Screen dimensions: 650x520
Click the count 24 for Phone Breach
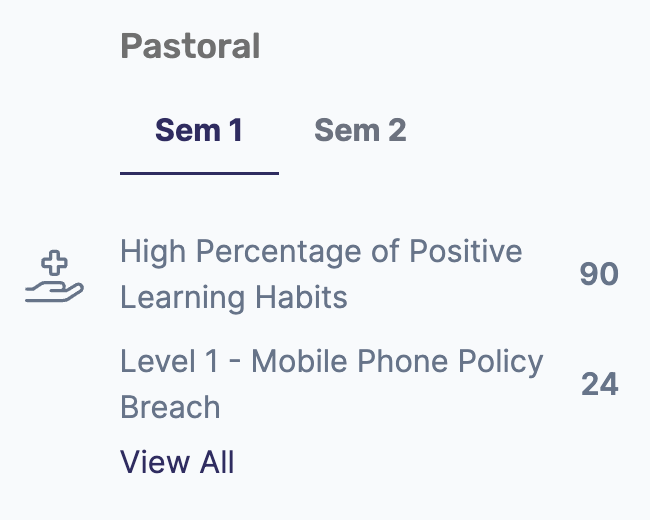pyautogui.click(x=600, y=384)
